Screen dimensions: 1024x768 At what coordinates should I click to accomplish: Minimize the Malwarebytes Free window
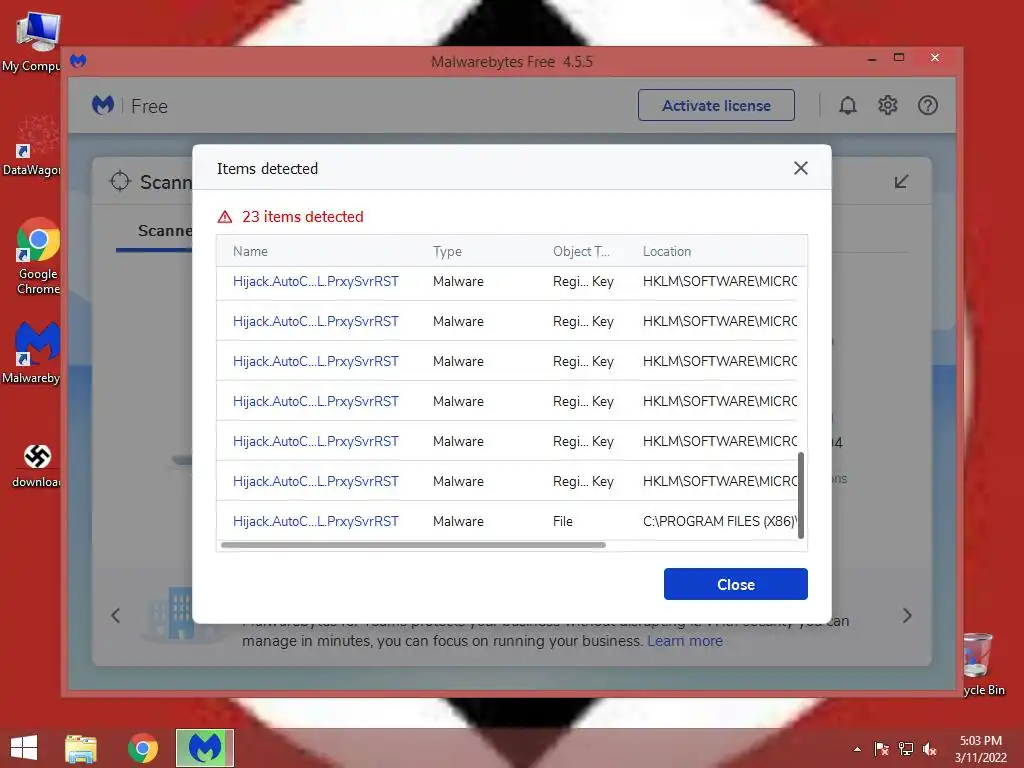pyautogui.click(x=872, y=59)
